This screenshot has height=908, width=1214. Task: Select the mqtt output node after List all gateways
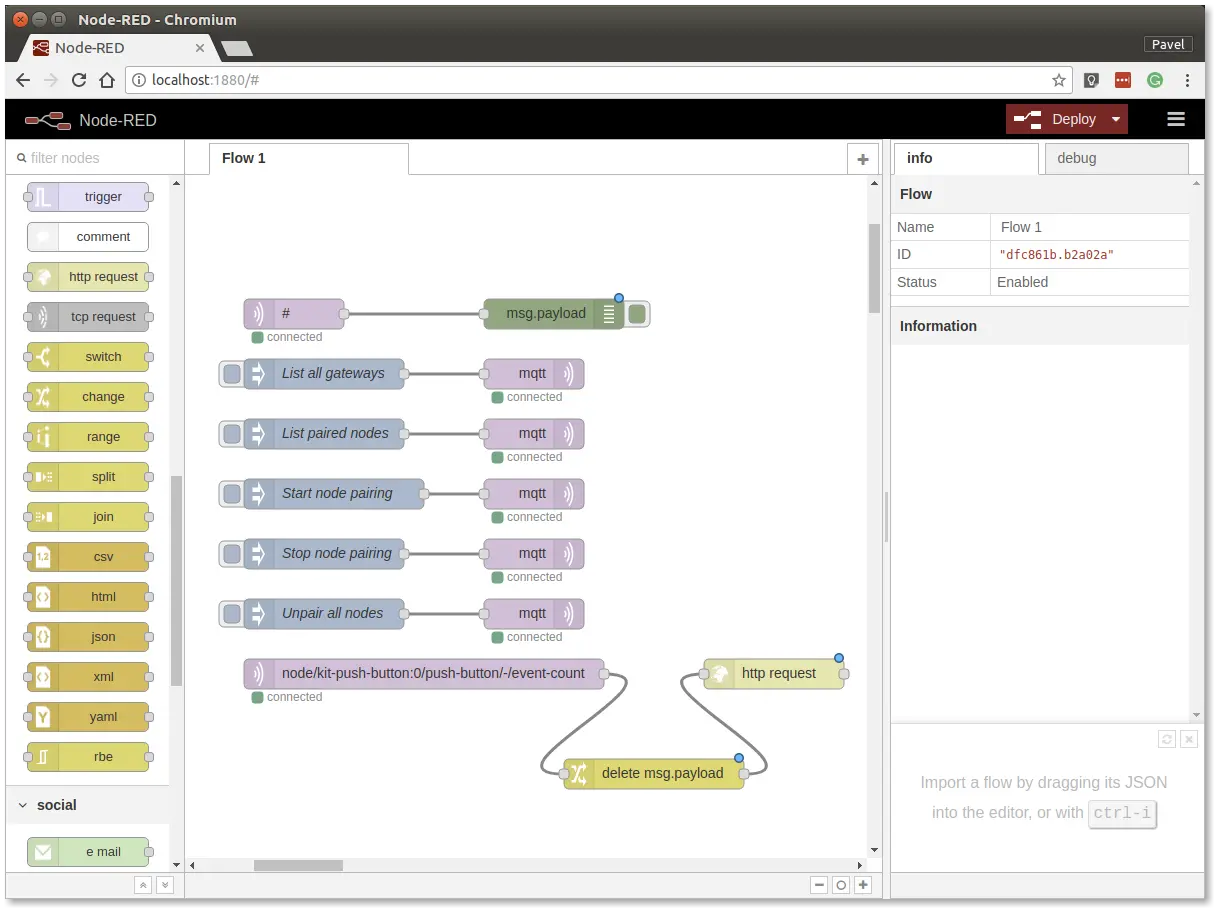(534, 374)
